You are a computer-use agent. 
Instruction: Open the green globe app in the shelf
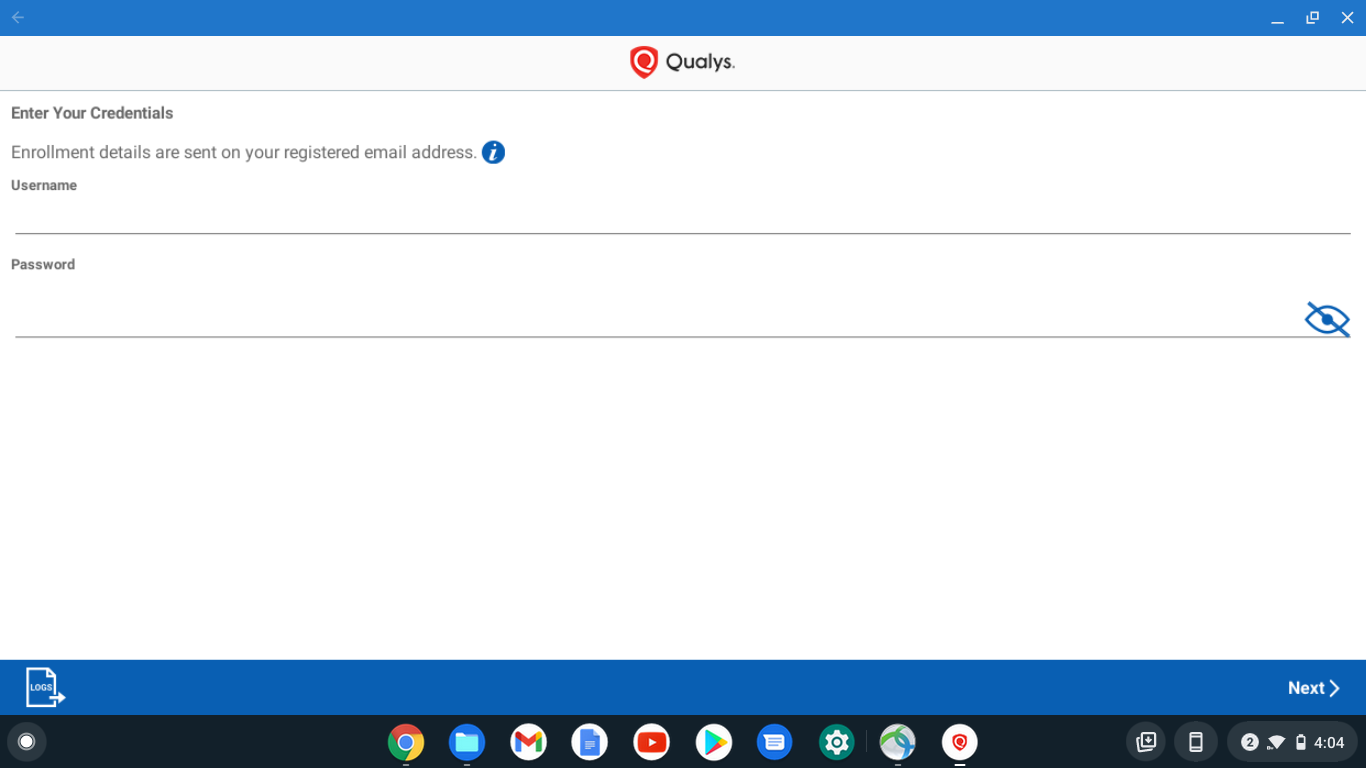coord(898,742)
